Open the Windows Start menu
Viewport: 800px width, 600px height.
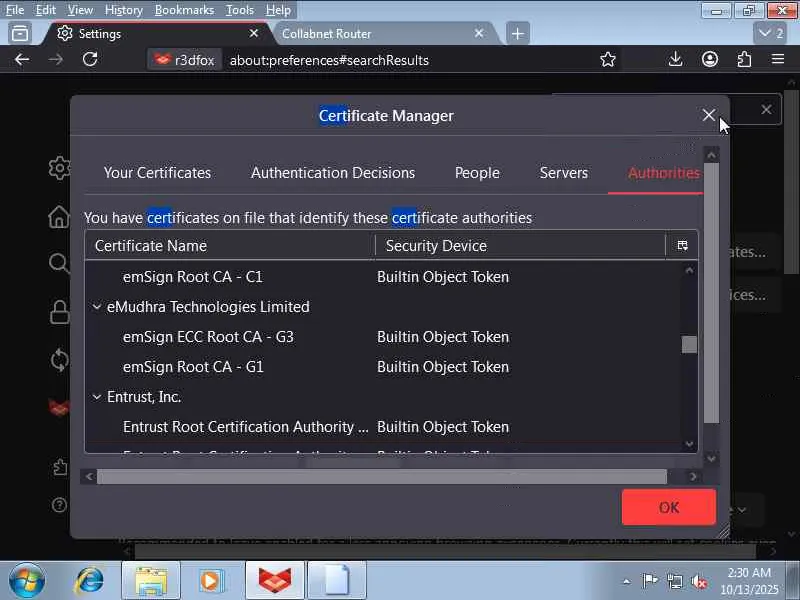coord(27,581)
